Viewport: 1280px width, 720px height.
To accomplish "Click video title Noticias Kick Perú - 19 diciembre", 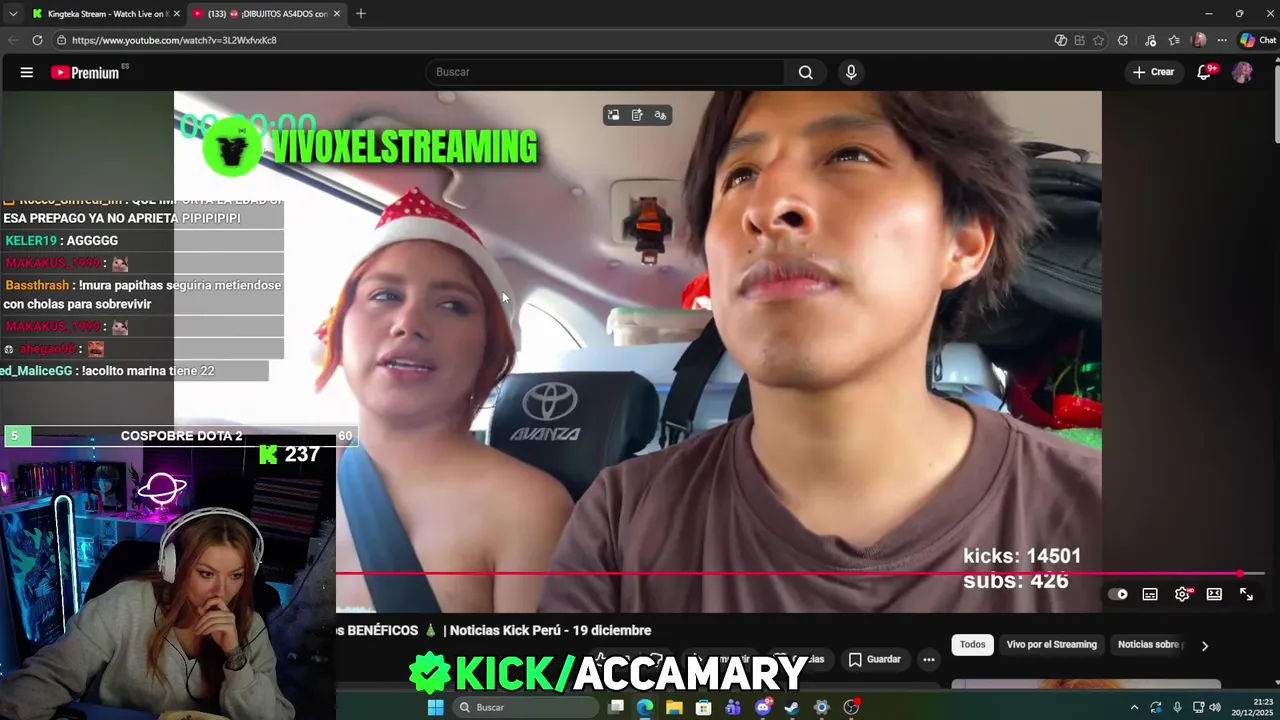I will click(x=550, y=631).
